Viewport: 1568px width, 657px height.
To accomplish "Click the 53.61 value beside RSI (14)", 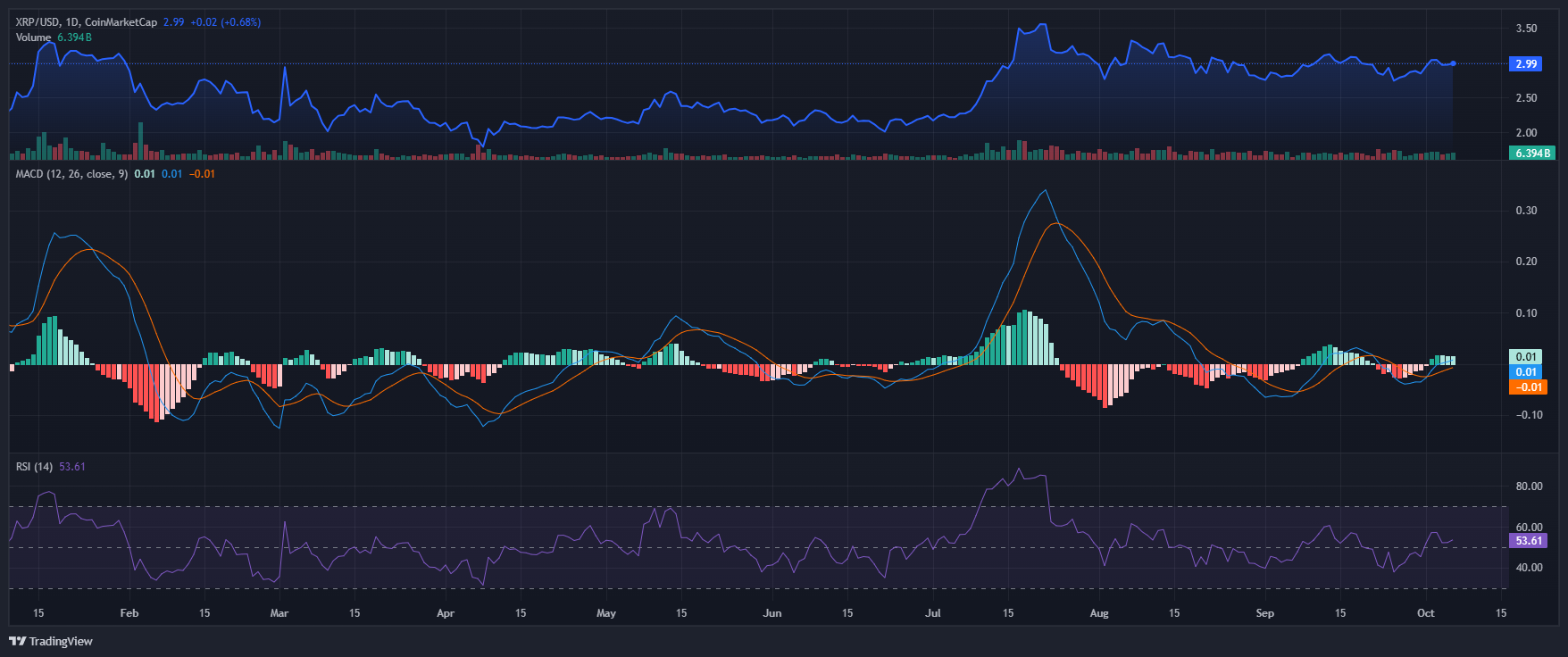I will coord(72,467).
